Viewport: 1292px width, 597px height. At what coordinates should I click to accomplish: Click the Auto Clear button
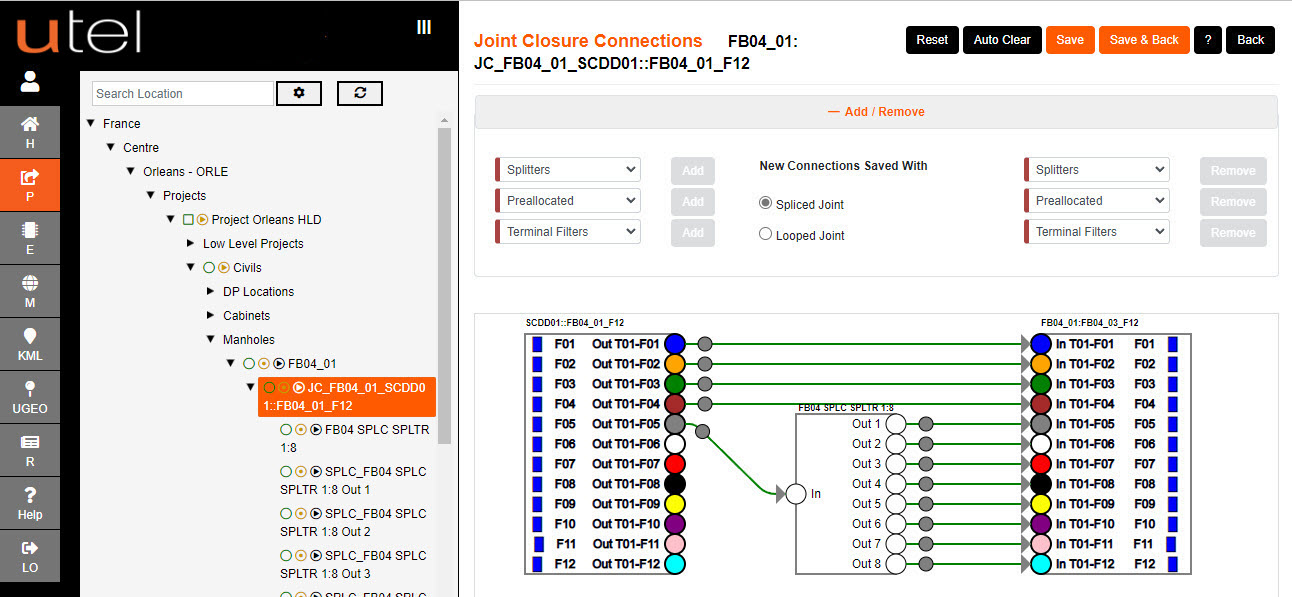(x=1002, y=40)
